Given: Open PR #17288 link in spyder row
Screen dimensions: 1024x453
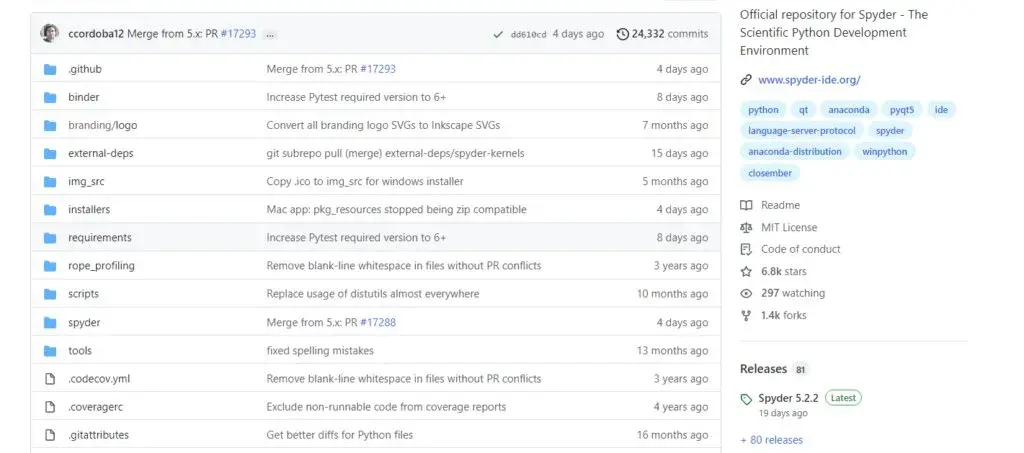Looking at the screenshot, I should [378, 322].
